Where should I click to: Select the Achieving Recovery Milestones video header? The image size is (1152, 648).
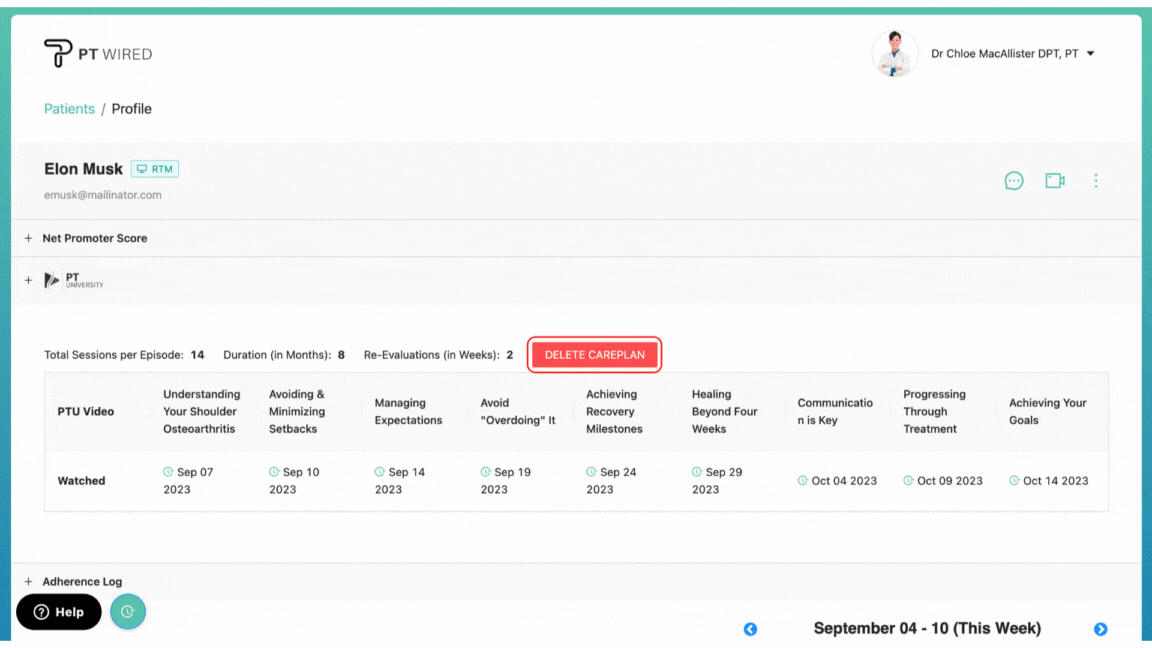tap(614, 411)
